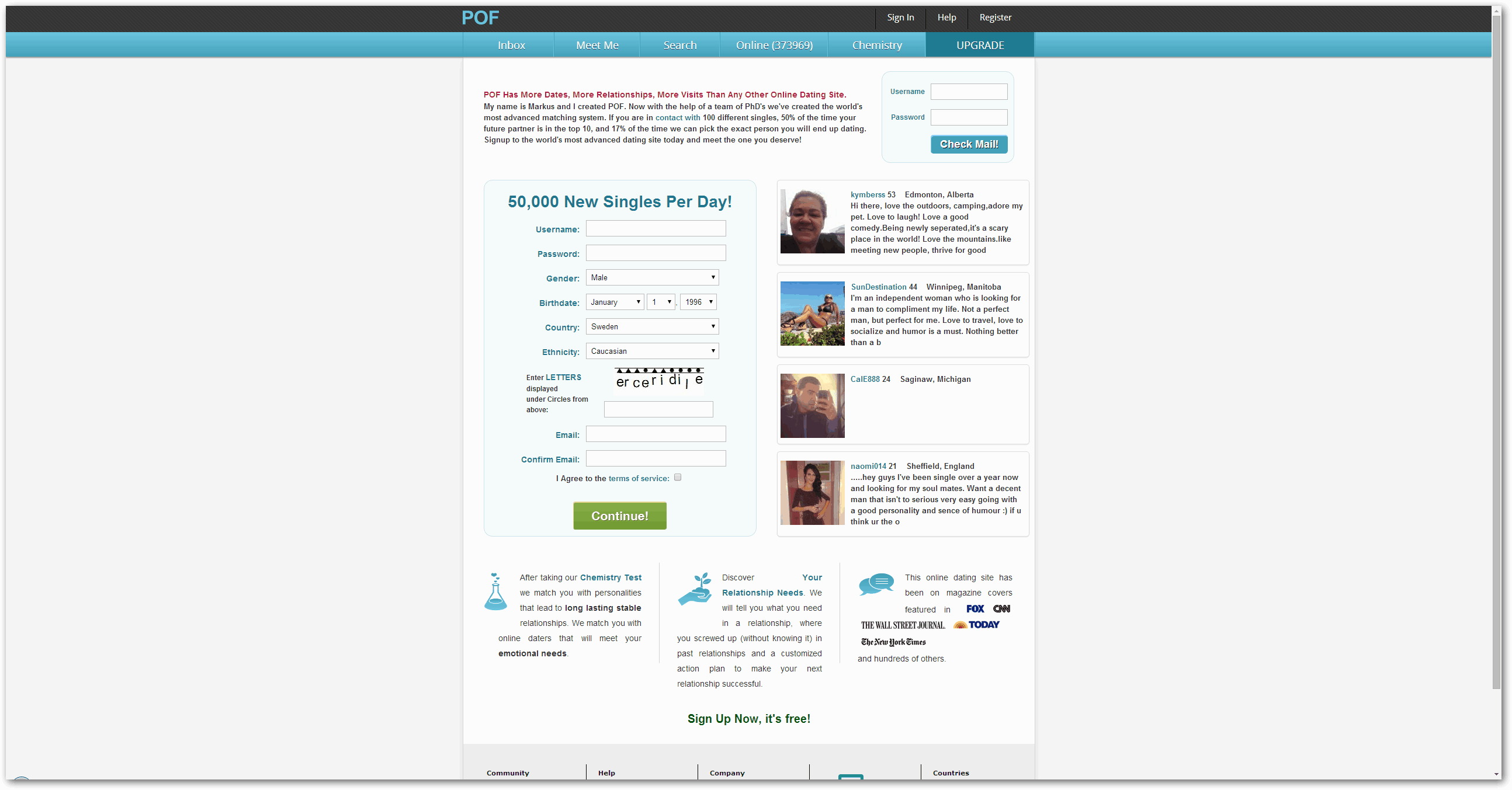The height and width of the screenshot is (790, 1512).
Task: Open the Online (373969) tab
Action: [x=774, y=45]
